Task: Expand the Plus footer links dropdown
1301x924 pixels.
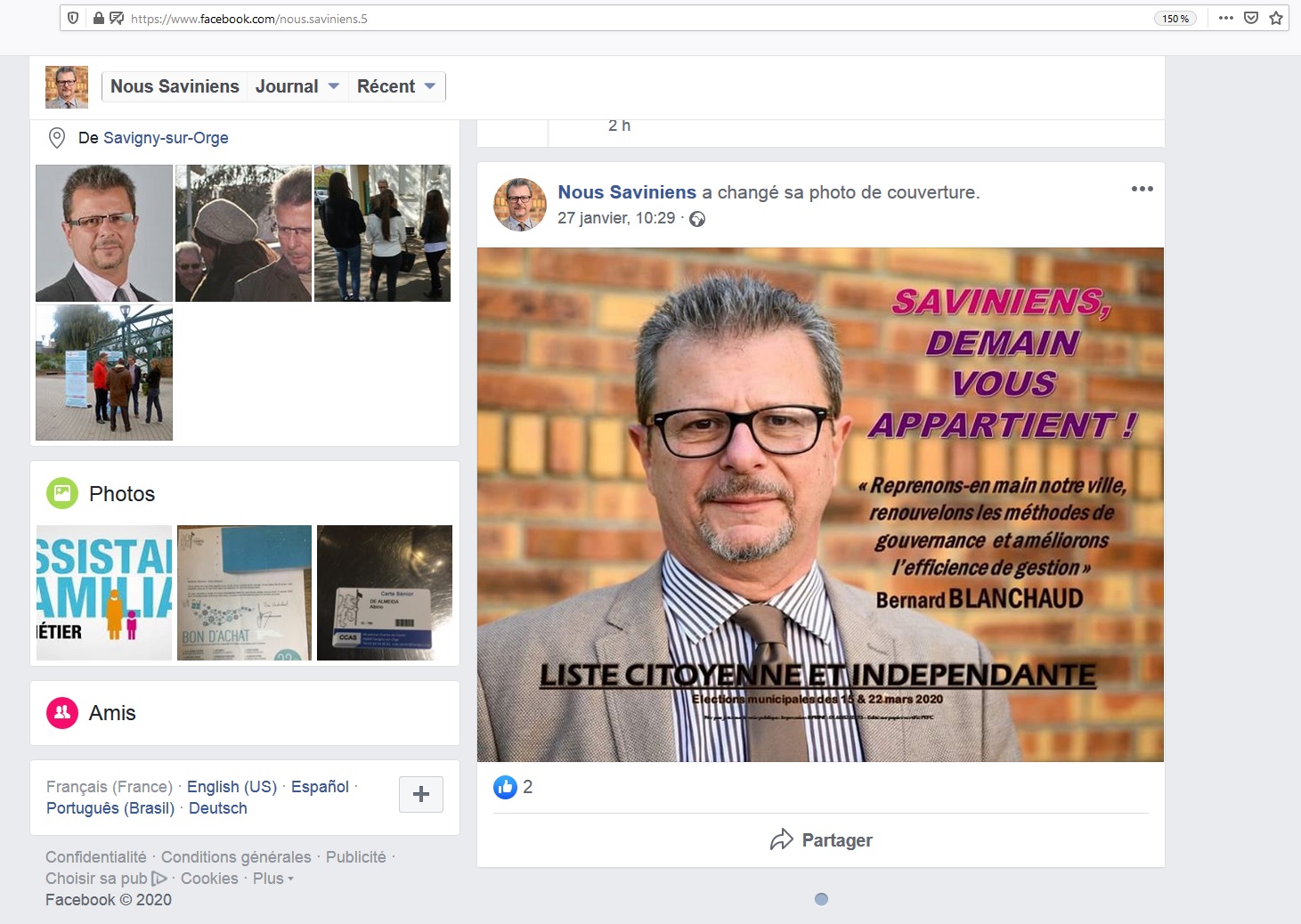Action: coord(272,879)
